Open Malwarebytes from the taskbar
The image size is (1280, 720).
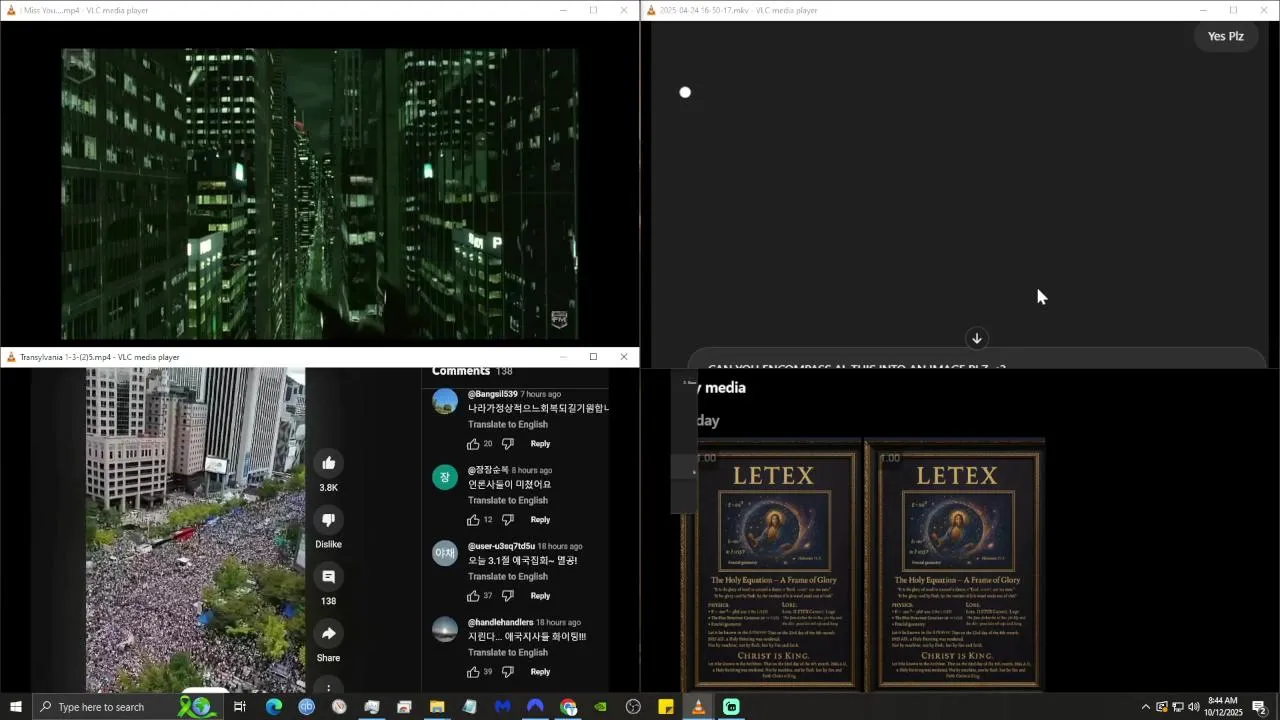tap(502, 707)
